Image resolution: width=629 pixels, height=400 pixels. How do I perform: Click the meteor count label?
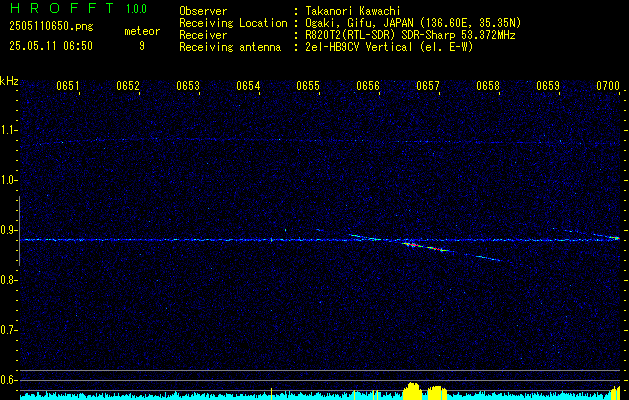pos(142,31)
